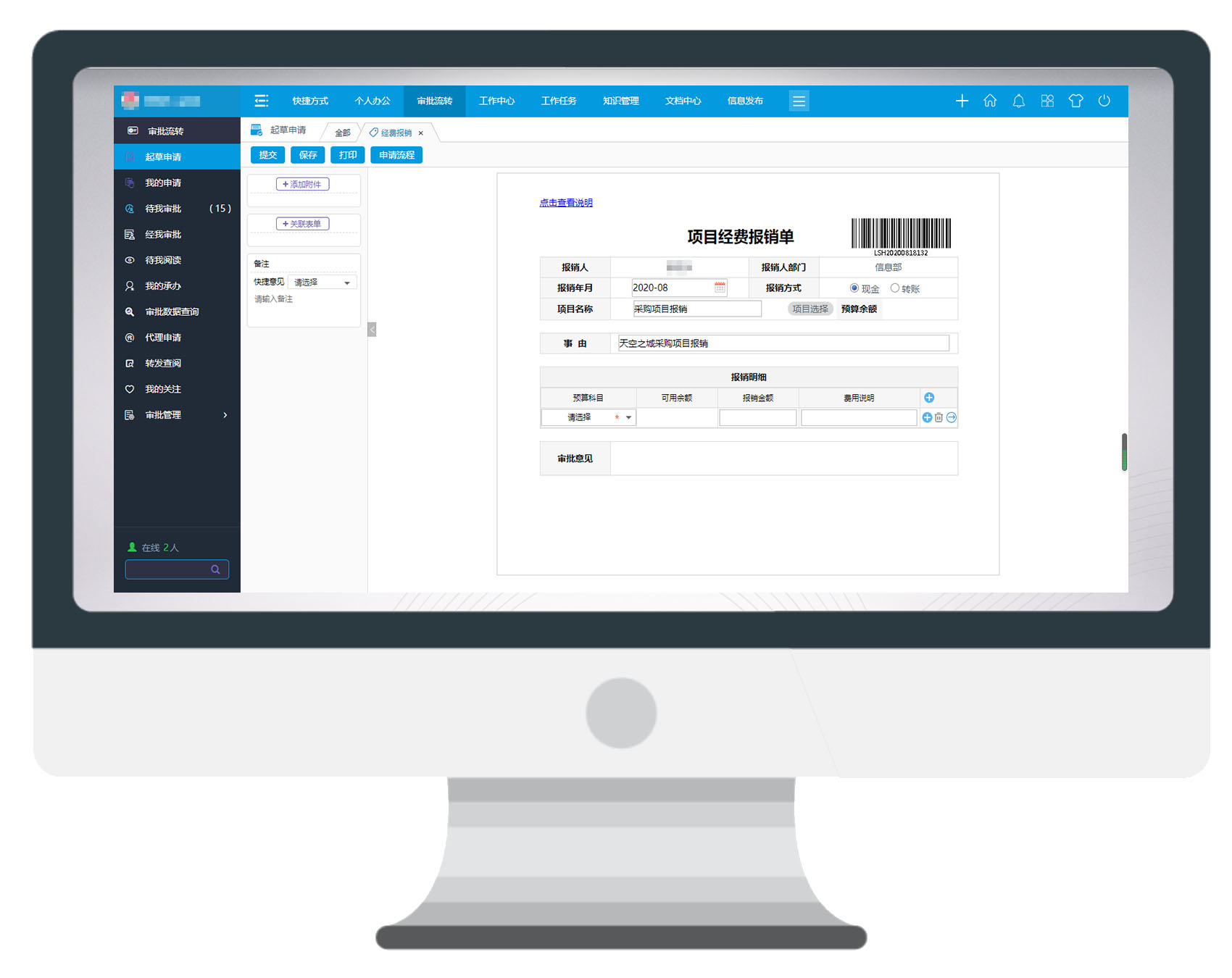The width and height of the screenshot is (1232, 978).
Task: Click the home icon in top bar
Action: 990,101
